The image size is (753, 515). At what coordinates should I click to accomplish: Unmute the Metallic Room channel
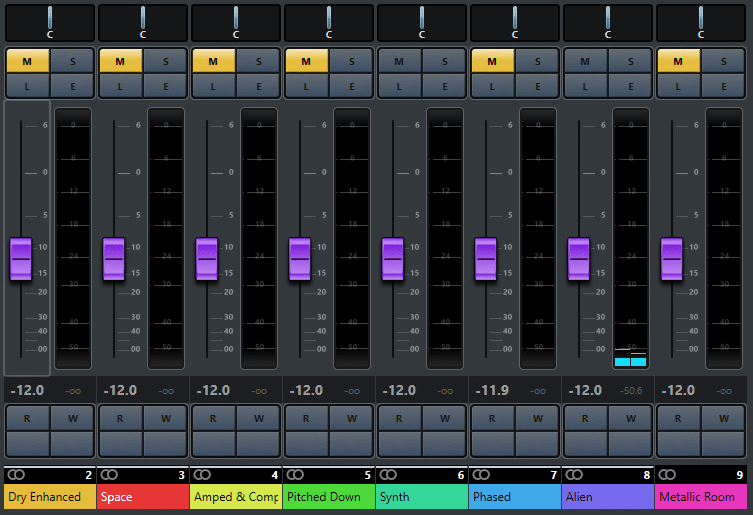click(679, 61)
